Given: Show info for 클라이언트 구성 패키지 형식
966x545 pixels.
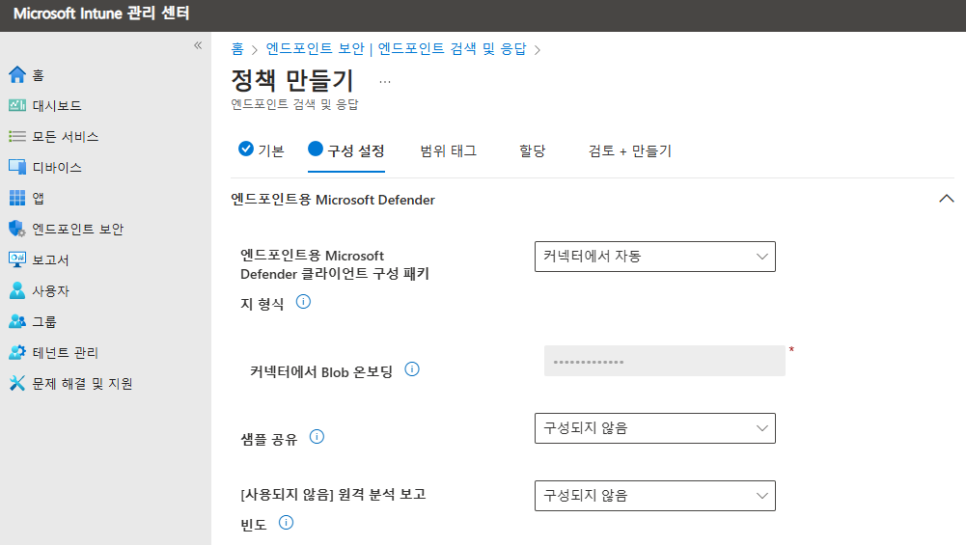Looking at the screenshot, I should 303,302.
